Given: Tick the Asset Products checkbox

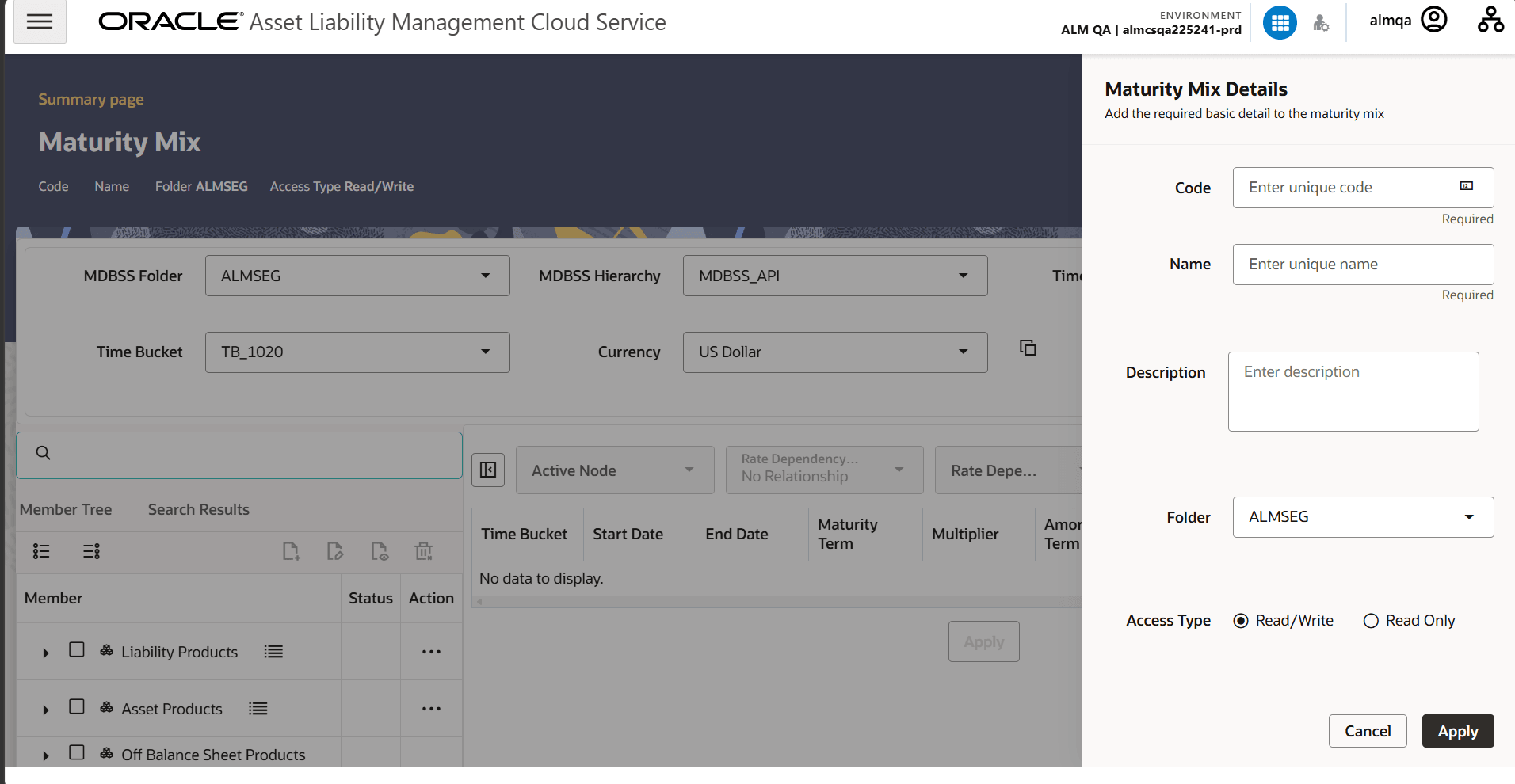Looking at the screenshot, I should click(77, 707).
